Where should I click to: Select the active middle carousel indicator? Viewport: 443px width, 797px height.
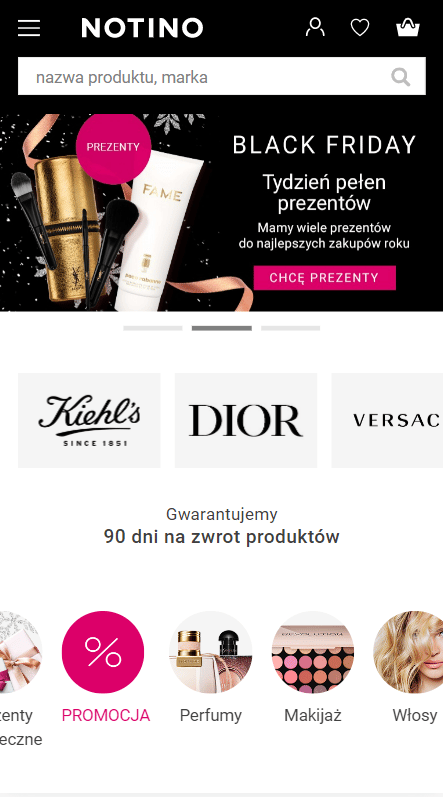point(222,328)
